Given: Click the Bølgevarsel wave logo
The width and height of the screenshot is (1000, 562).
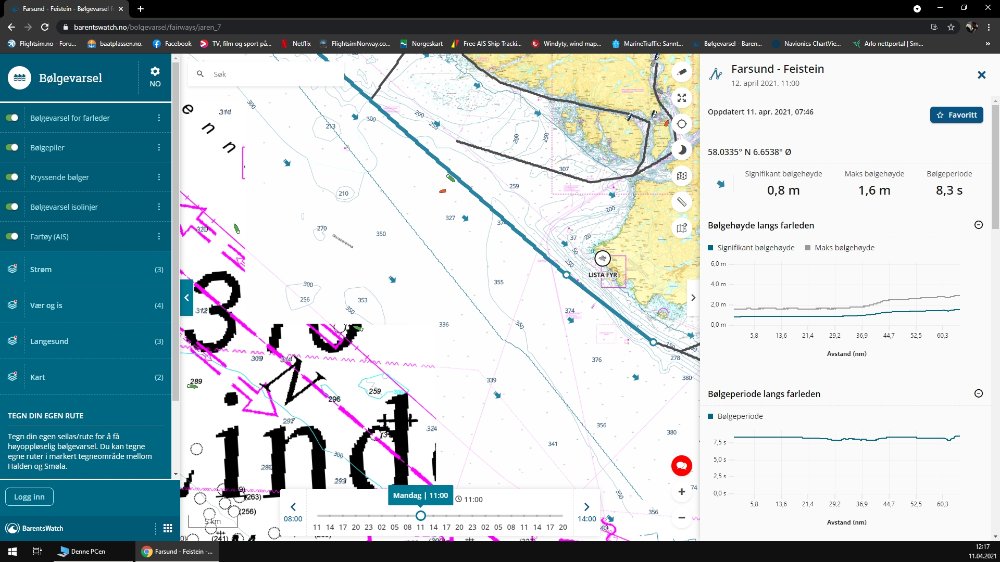Looking at the screenshot, I should pyautogui.click(x=20, y=78).
